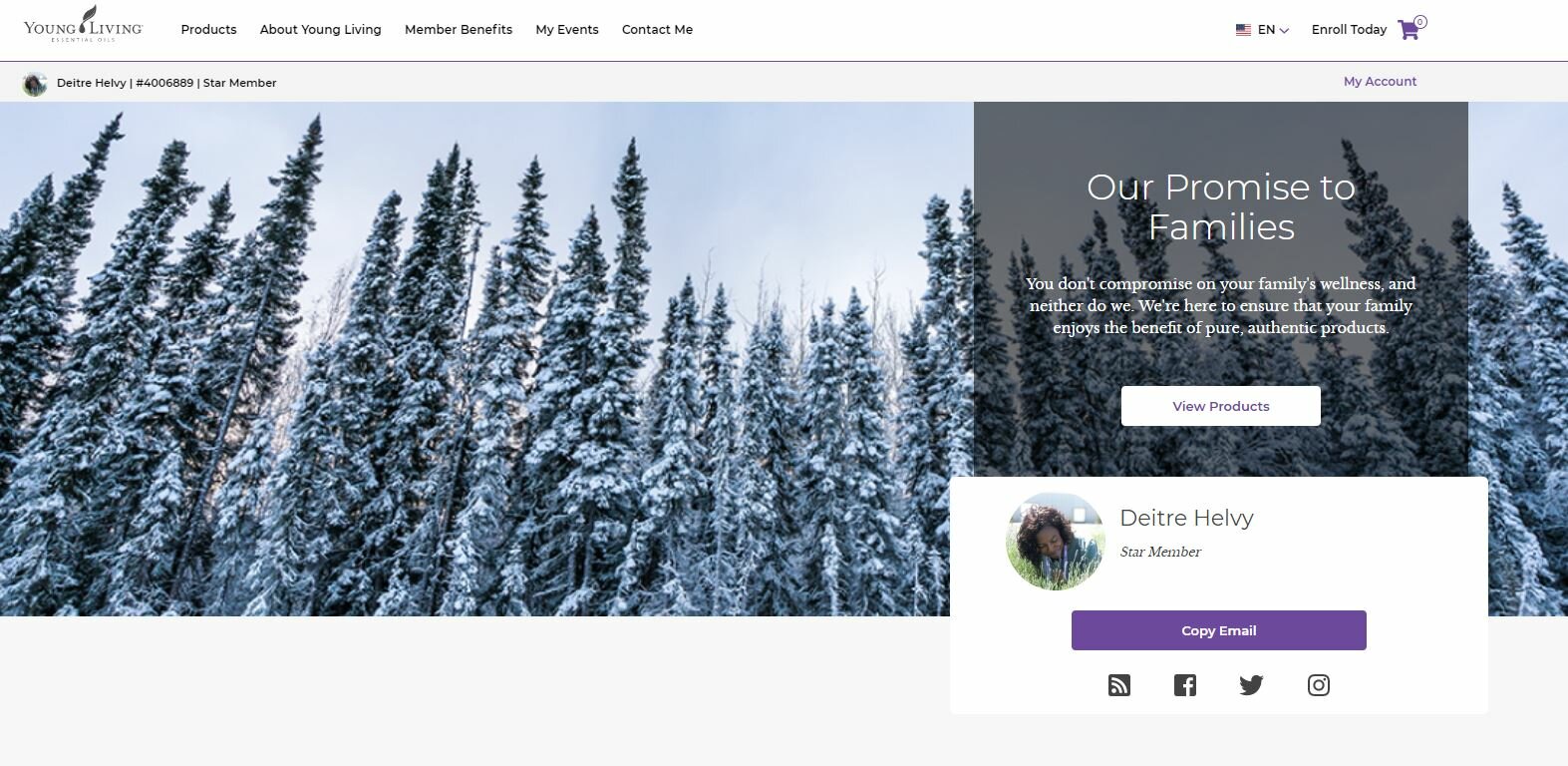Select Member Benefits in navigation
Screen dimensions: 1568x766
pyautogui.click(x=459, y=30)
